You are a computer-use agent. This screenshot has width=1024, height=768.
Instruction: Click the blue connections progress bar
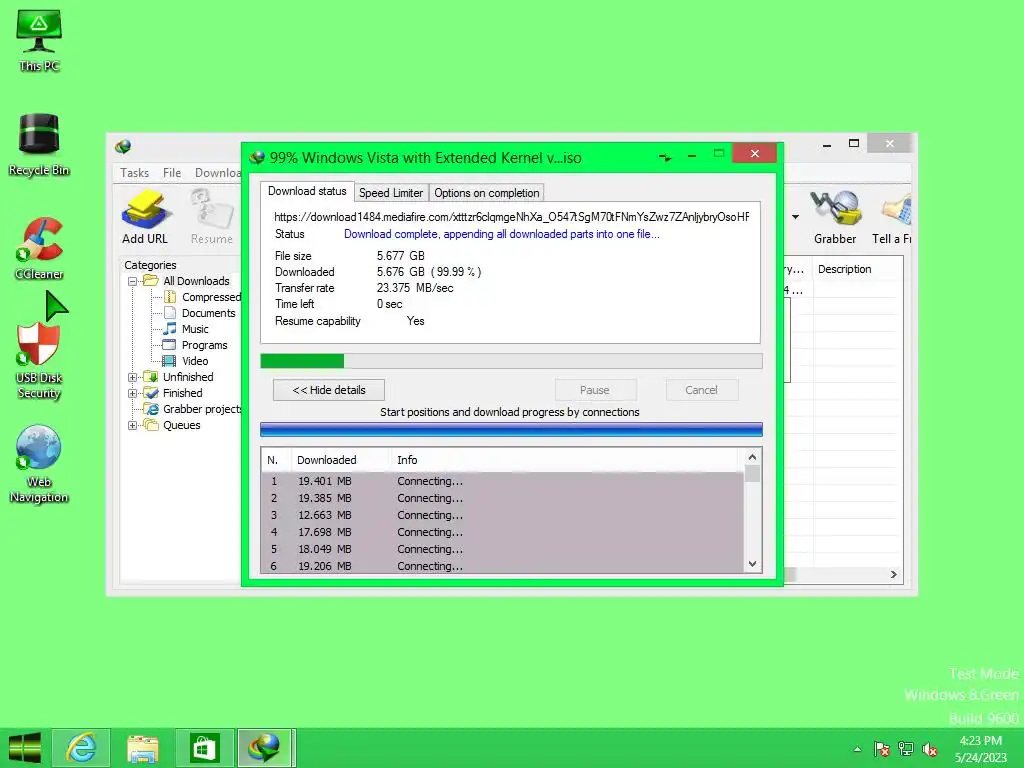[x=511, y=429]
